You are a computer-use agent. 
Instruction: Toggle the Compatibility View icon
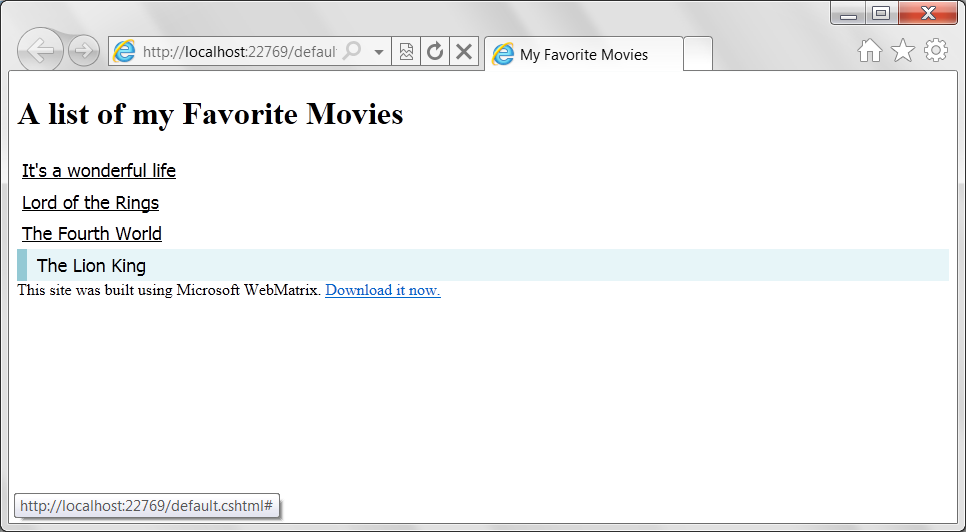coord(406,51)
